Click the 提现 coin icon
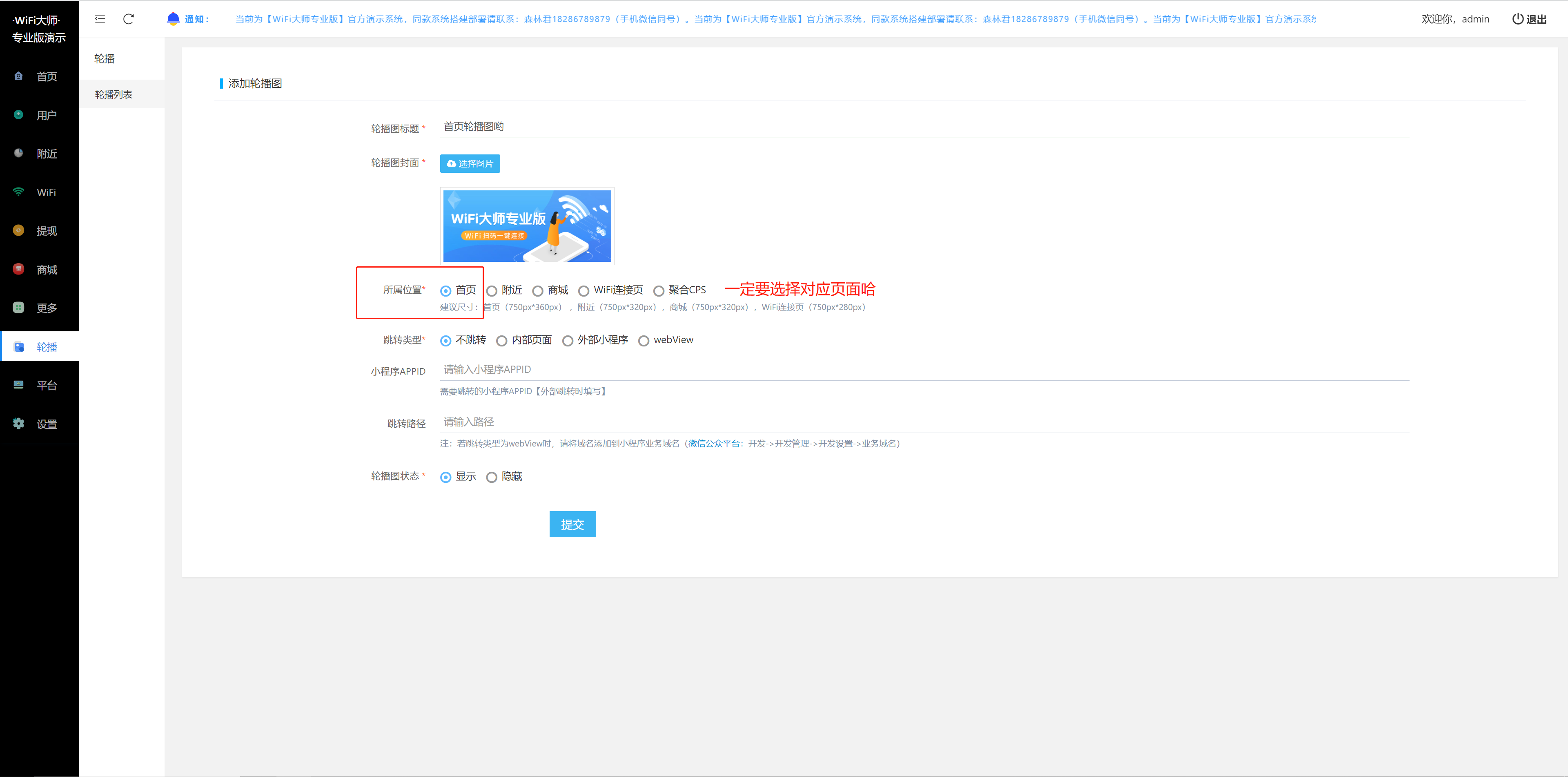The height and width of the screenshot is (777, 1568). [x=18, y=230]
